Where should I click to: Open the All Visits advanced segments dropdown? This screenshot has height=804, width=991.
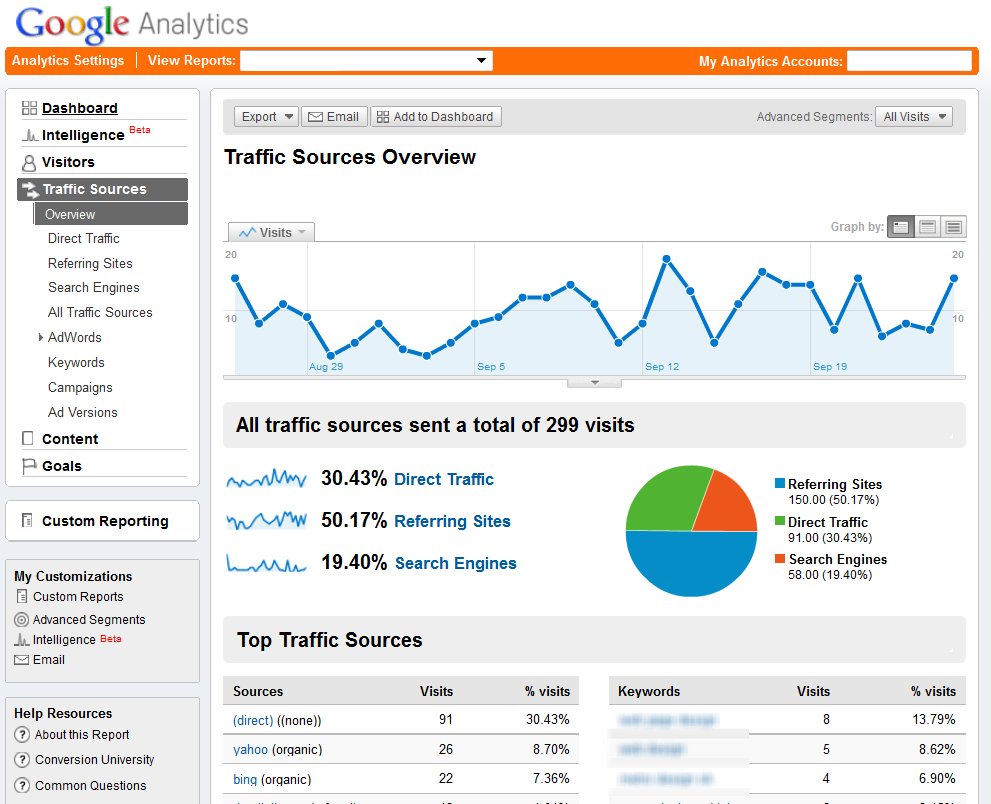click(x=914, y=117)
